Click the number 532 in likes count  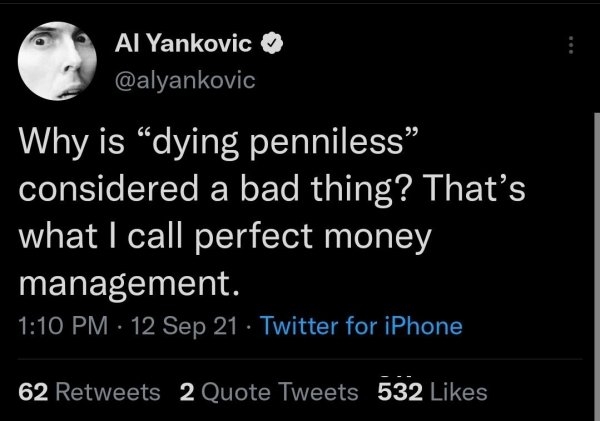[393, 392]
